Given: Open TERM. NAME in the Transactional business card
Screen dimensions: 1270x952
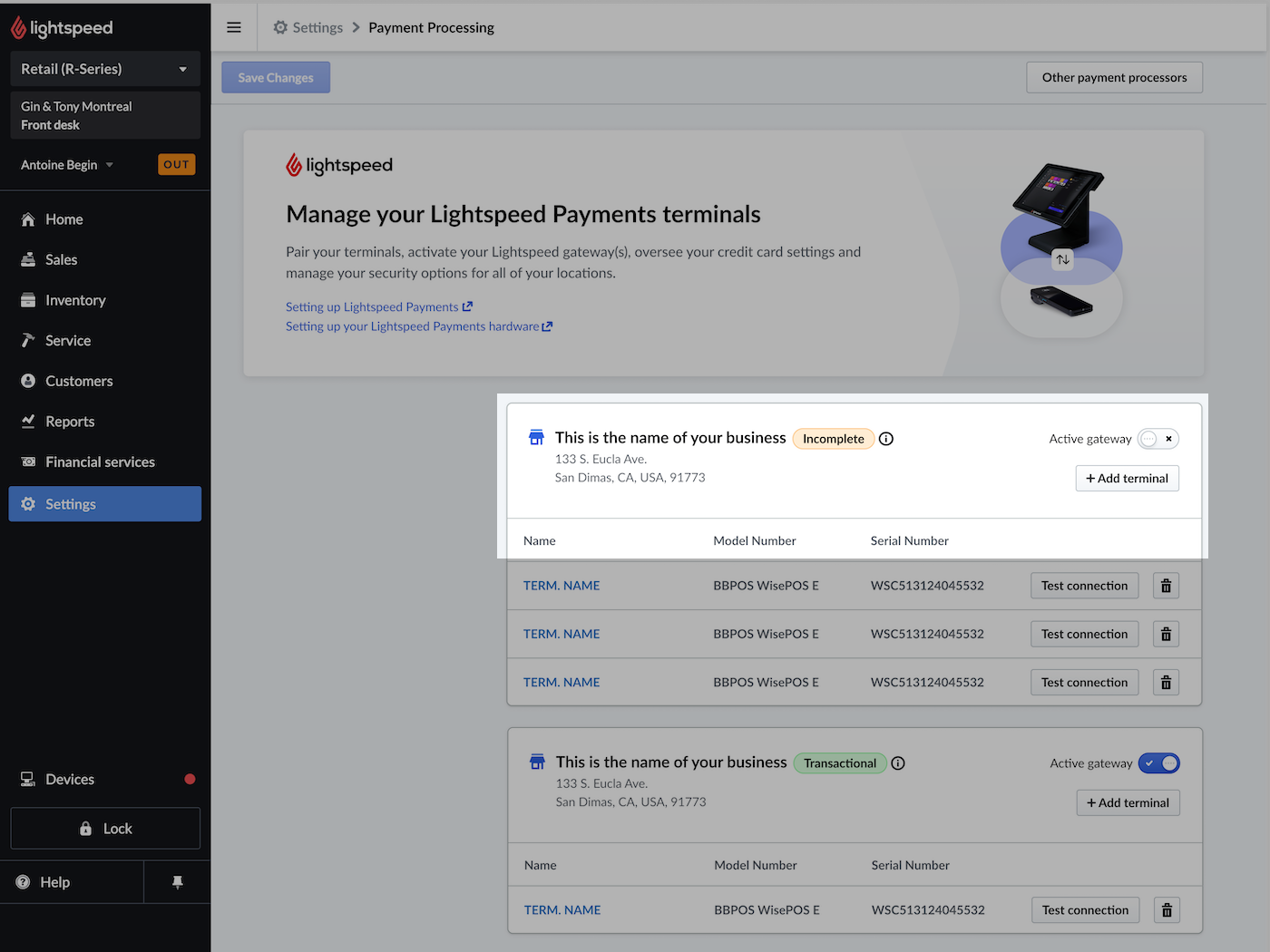Looking at the screenshot, I should [562, 910].
